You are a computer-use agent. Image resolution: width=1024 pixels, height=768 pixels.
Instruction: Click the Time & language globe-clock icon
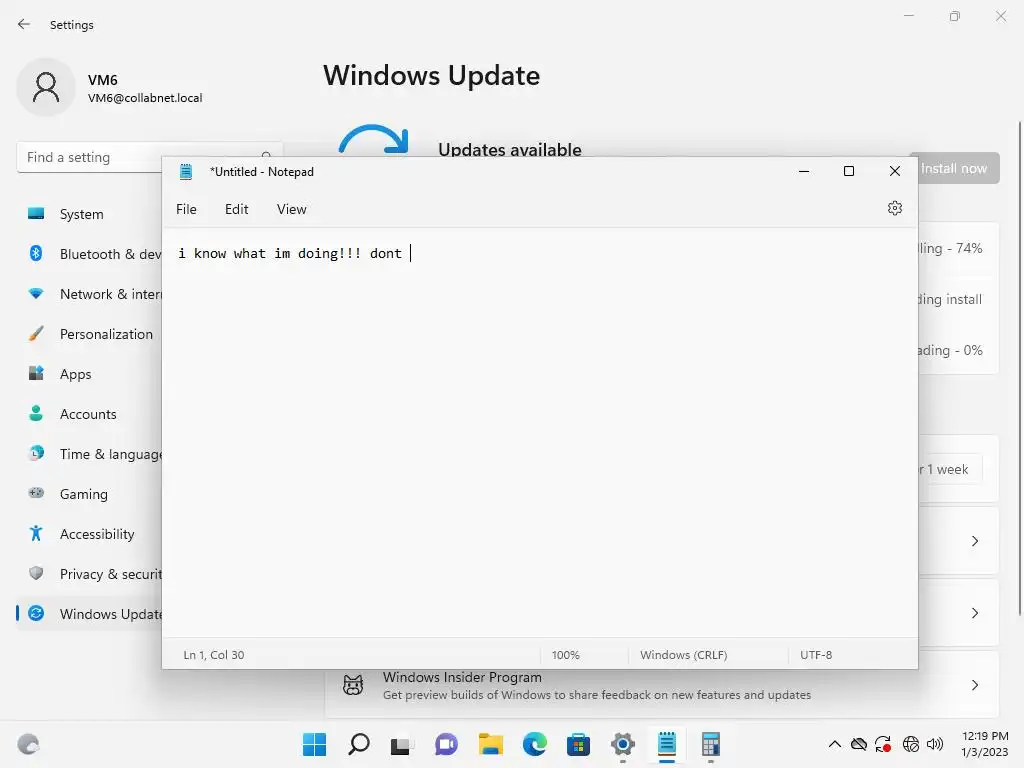tap(36, 453)
